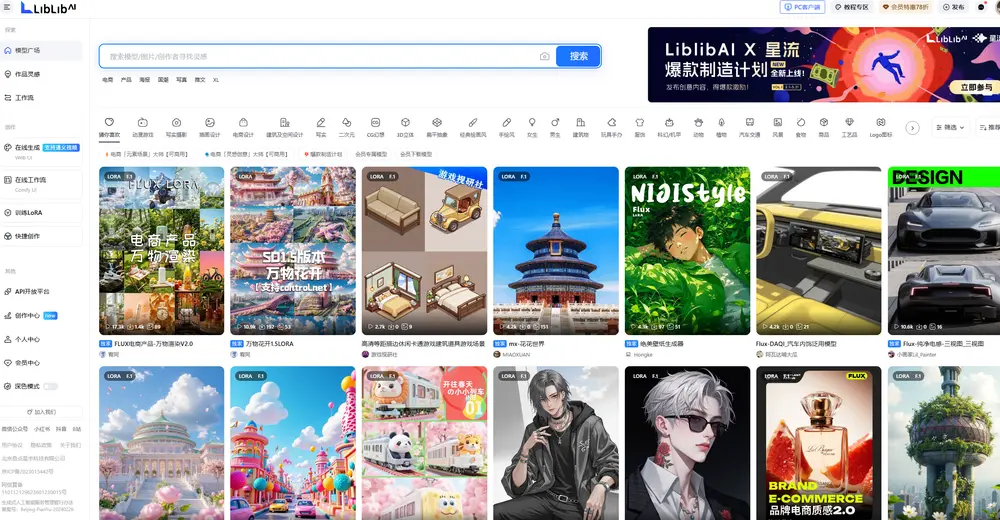1000x520 pixels.
Task: Select the 建筑及空间设计 category icon
Action: (284, 123)
